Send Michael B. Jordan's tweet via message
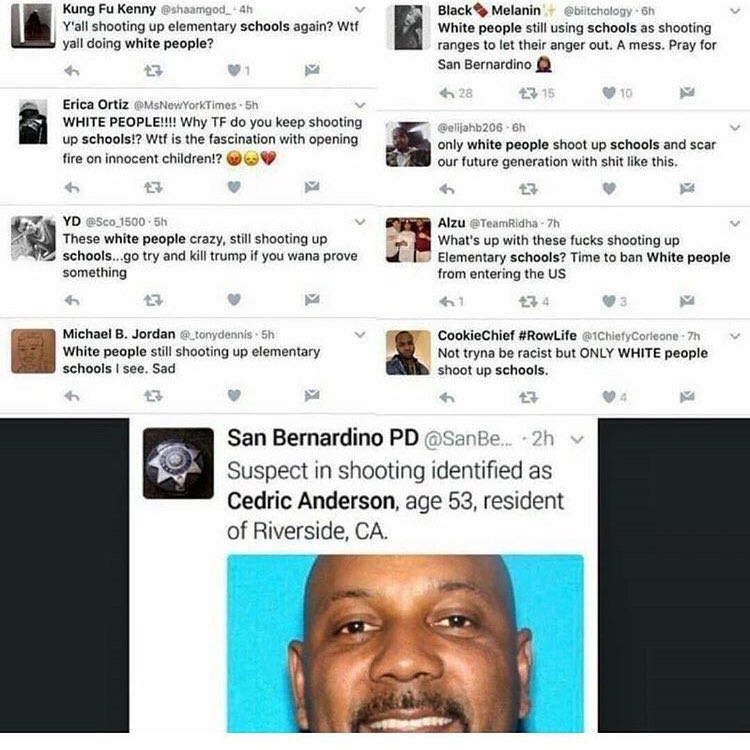This screenshot has height=750, width=750. [x=312, y=396]
